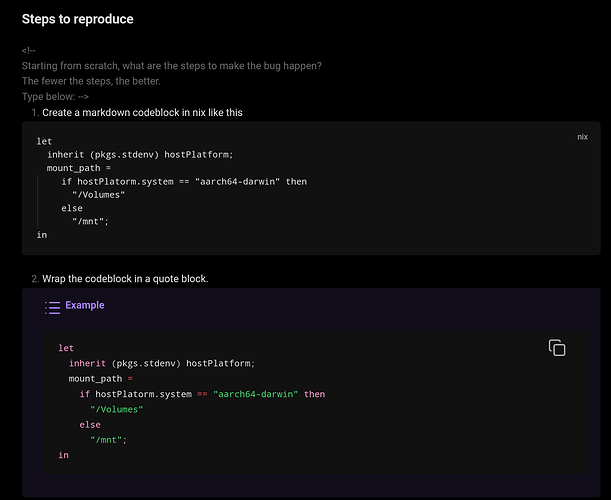Click the pink 'let' keyword in Example block

pos(66,348)
